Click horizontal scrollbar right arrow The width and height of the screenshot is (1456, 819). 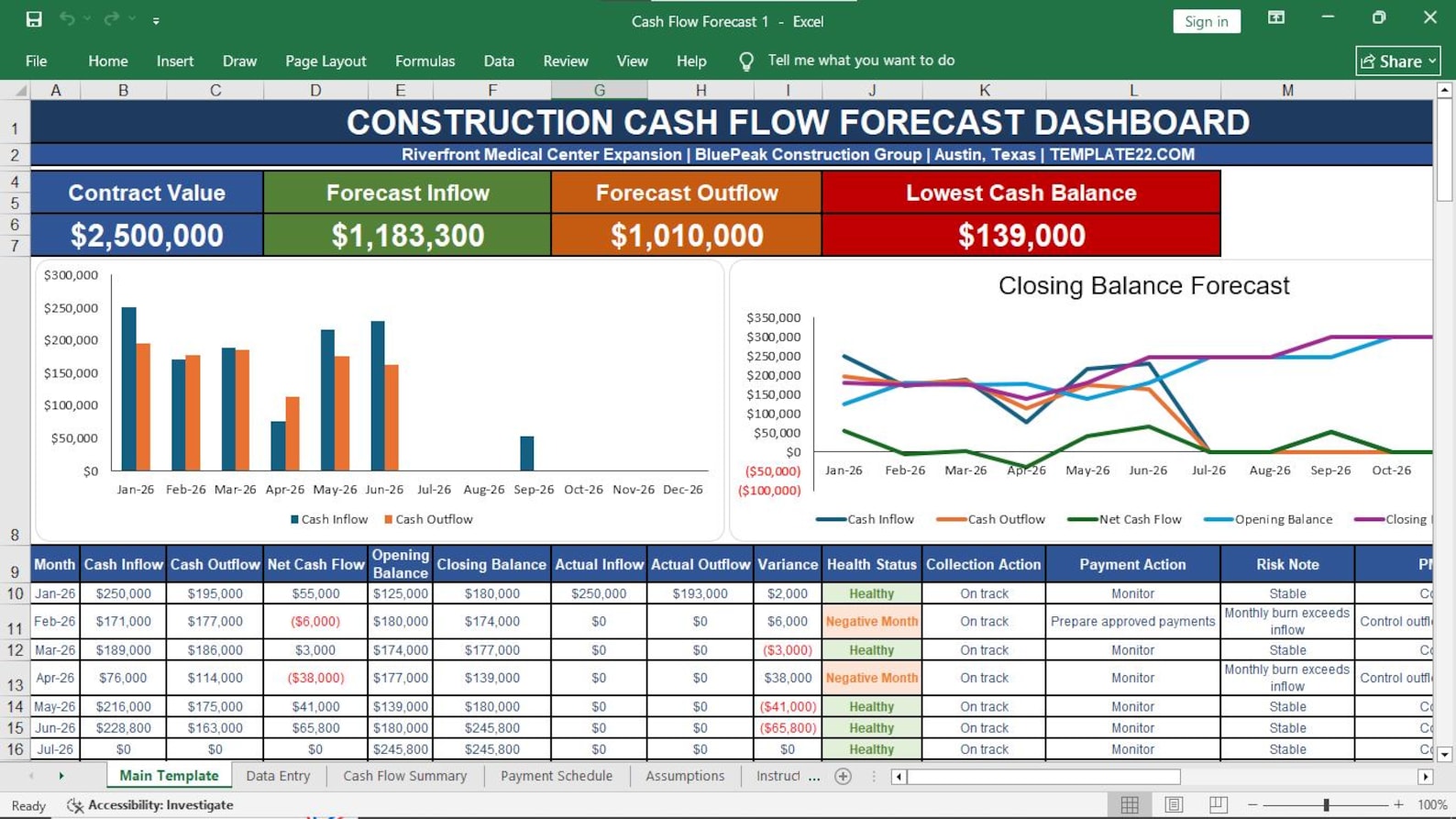tap(1425, 777)
